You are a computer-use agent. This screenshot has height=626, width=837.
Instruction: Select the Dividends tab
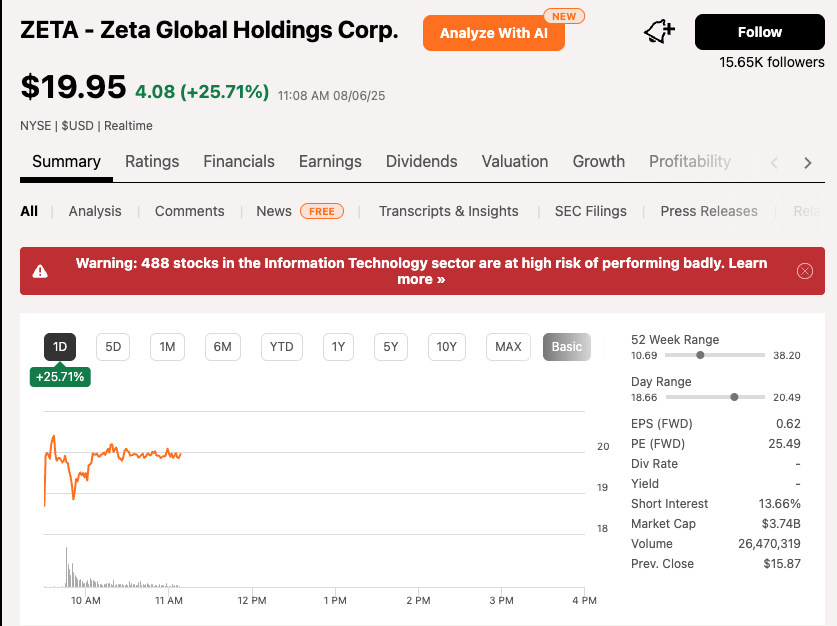(421, 162)
